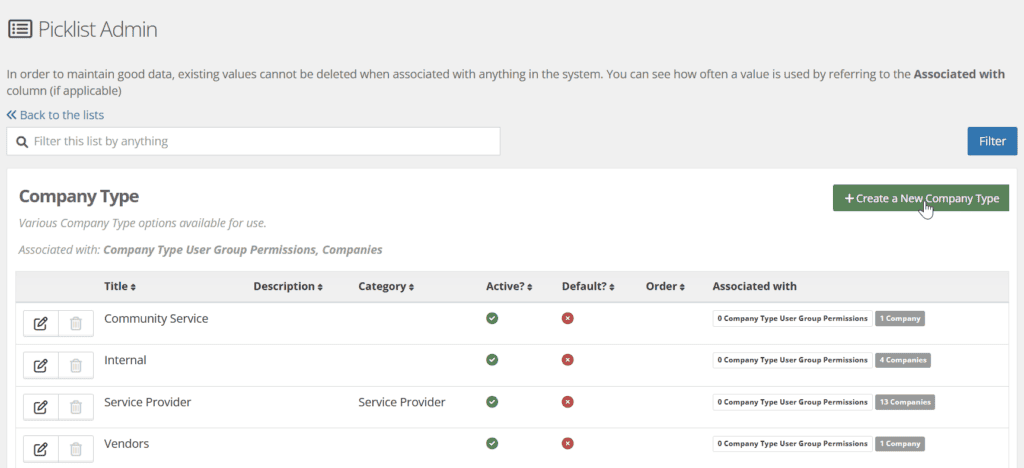This screenshot has height=468, width=1024.
Task: Click Active checkmark for Vendors
Action: 492,444
